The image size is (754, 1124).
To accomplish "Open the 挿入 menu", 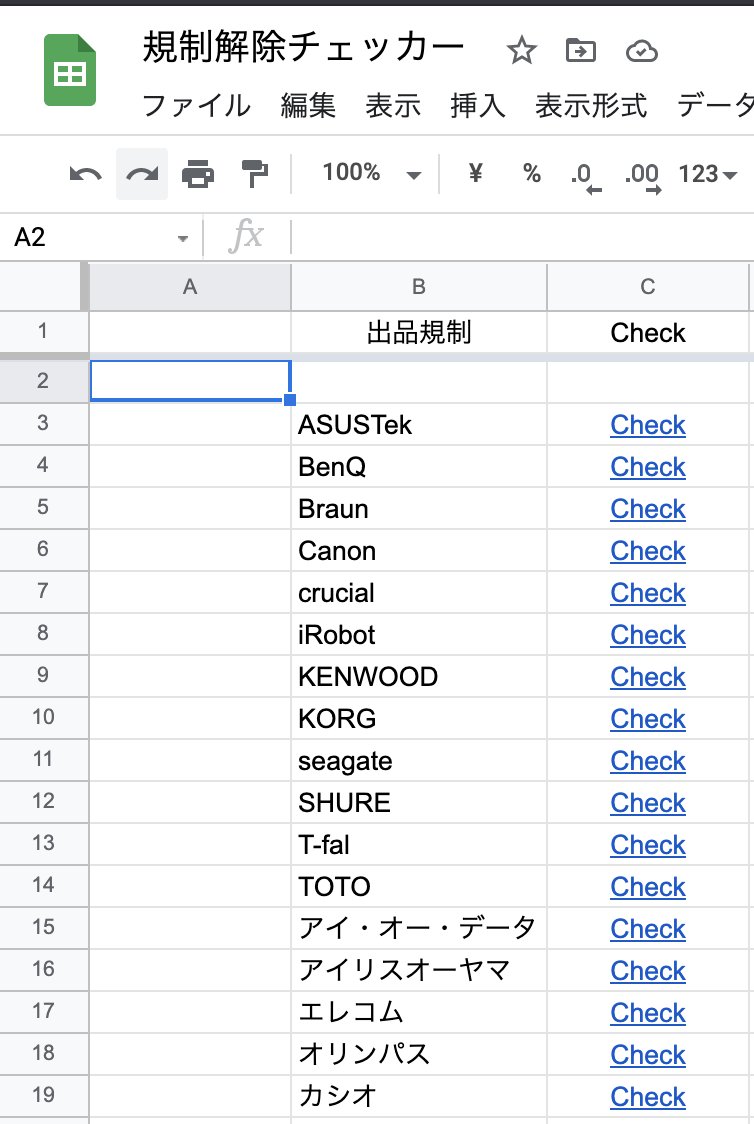I will (477, 105).
